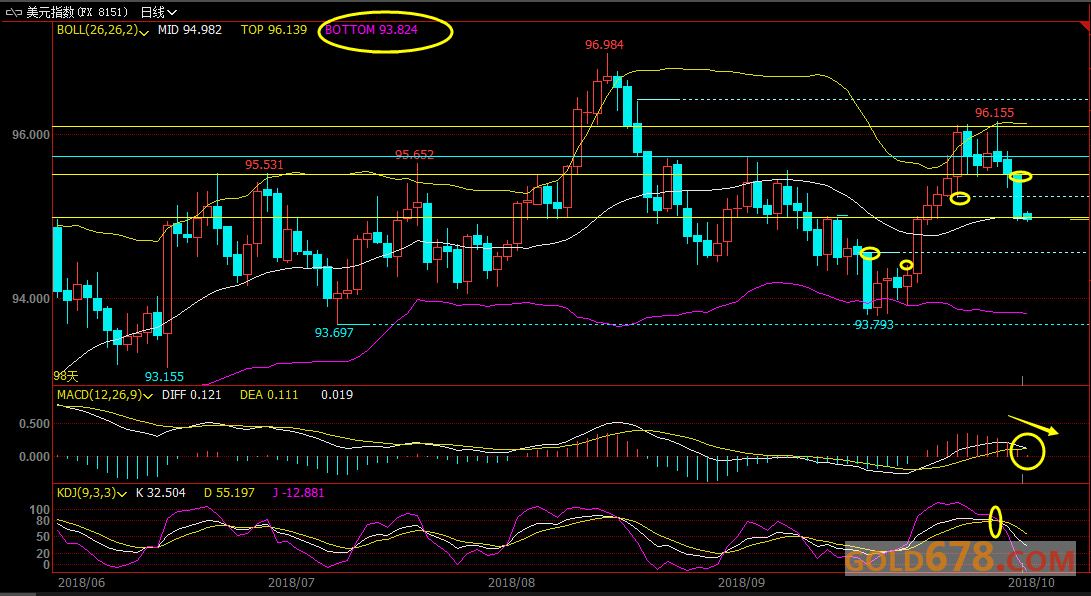
Task: Select the 2018/08 date on time axis
Action: coord(512,581)
